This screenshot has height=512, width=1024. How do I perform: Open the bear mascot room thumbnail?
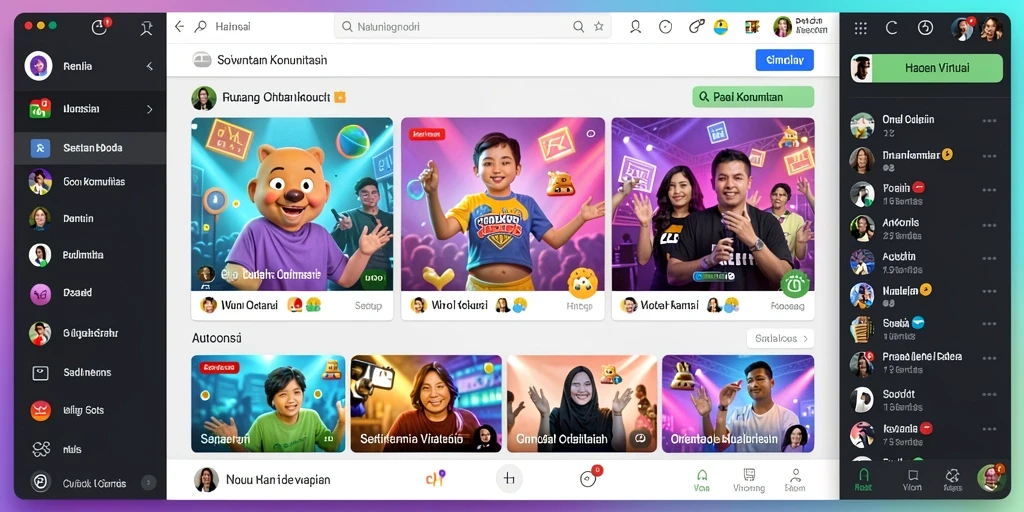[292, 204]
